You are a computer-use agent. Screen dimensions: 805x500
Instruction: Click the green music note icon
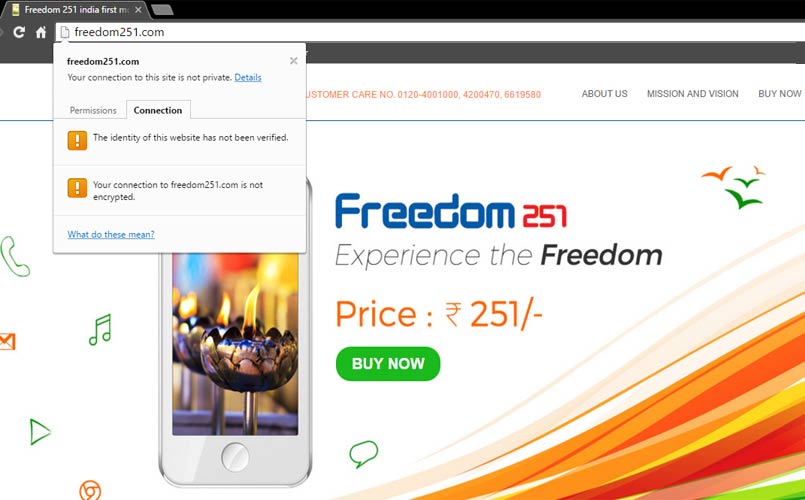coord(101,330)
